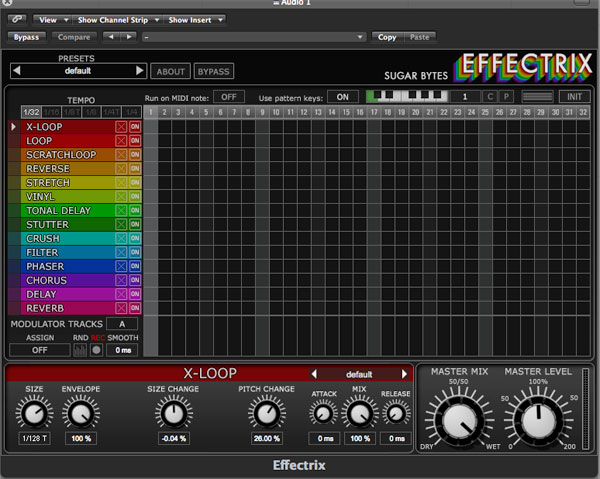Click the pattern keys mini keyboard
Image resolution: width=600 pixels, height=479 pixels.
point(406,96)
